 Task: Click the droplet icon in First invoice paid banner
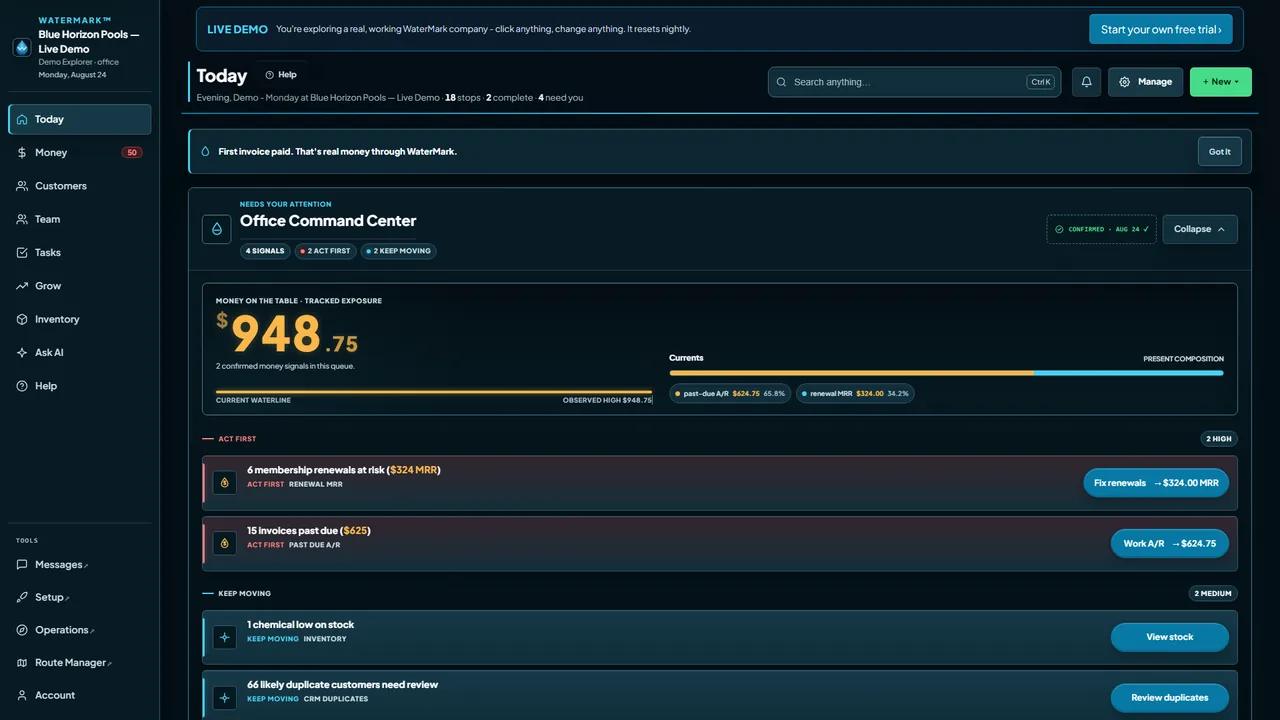click(x=206, y=152)
